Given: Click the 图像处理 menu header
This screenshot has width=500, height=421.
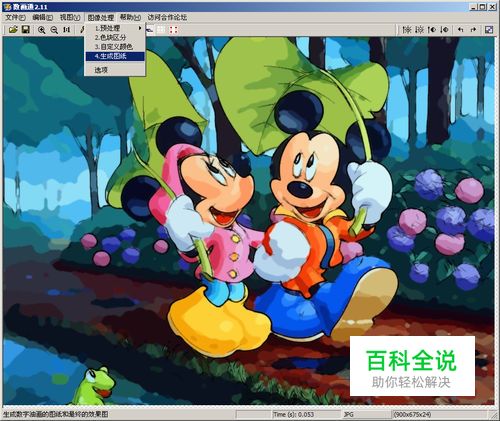Looking at the screenshot, I should click(x=101, y=17).
